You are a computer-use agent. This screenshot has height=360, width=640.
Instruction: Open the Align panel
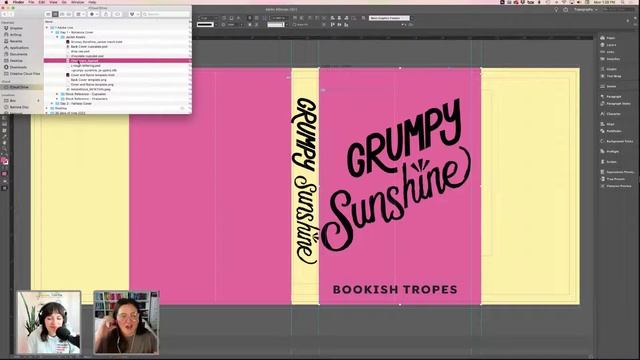point(607,124)
